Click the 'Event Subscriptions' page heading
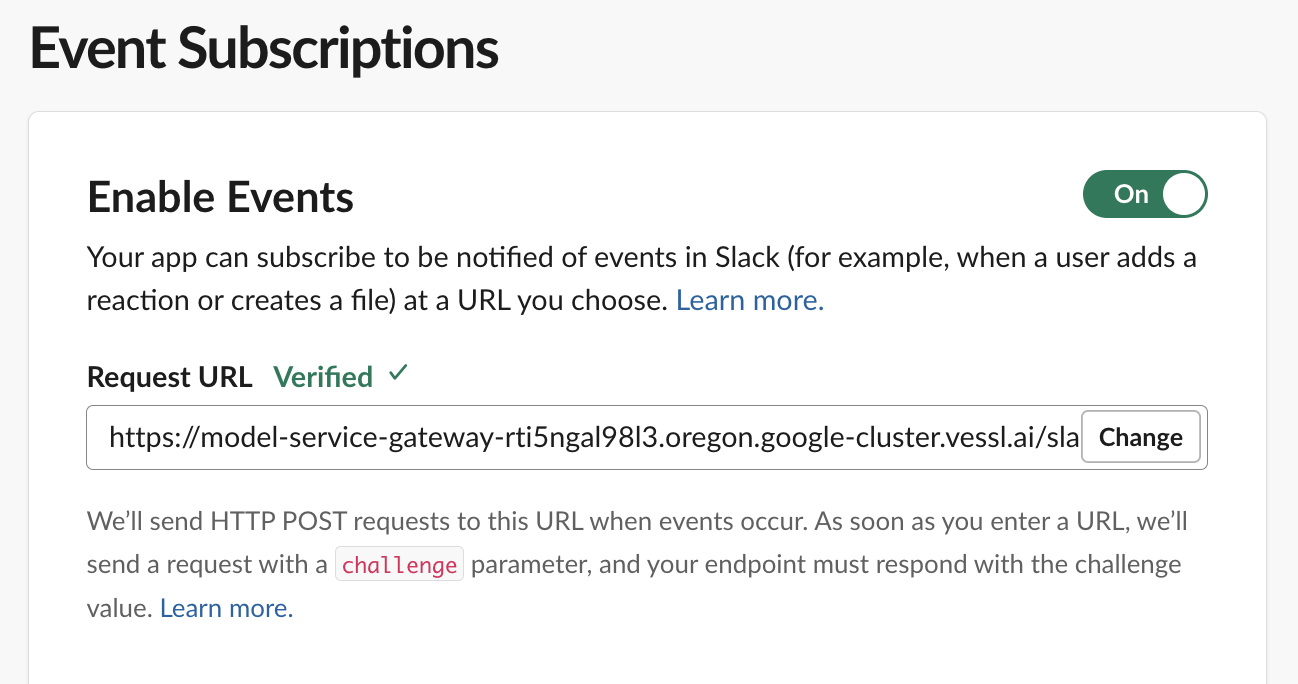The width and height of the screenshot is (1298, 684). (x=264, y=48)
